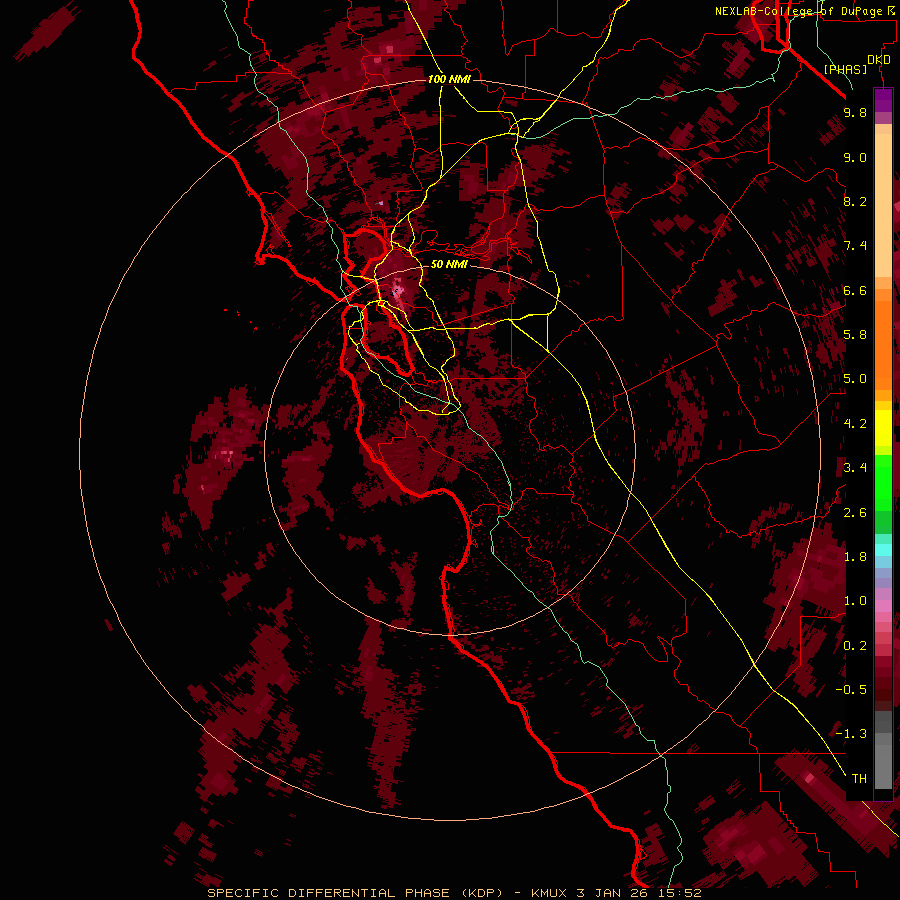Pick the bright green band of color bar
The width and height of the screenshot is (900, 900).
pyautogui.click(x=883, y=482)
